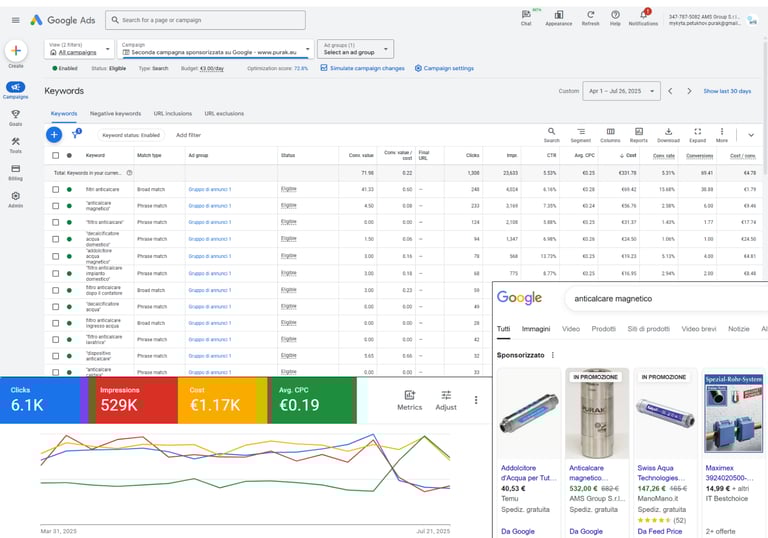The width and height of the screenshot is (768, 538).
Task: Open Billing in the sidebar
Action: 16,172
